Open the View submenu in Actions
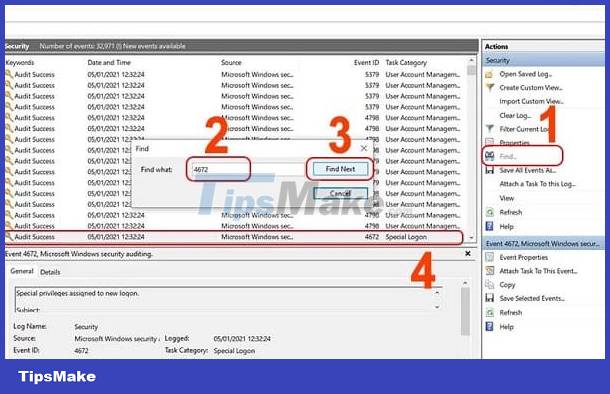The image size is (610, 394). 507,198
